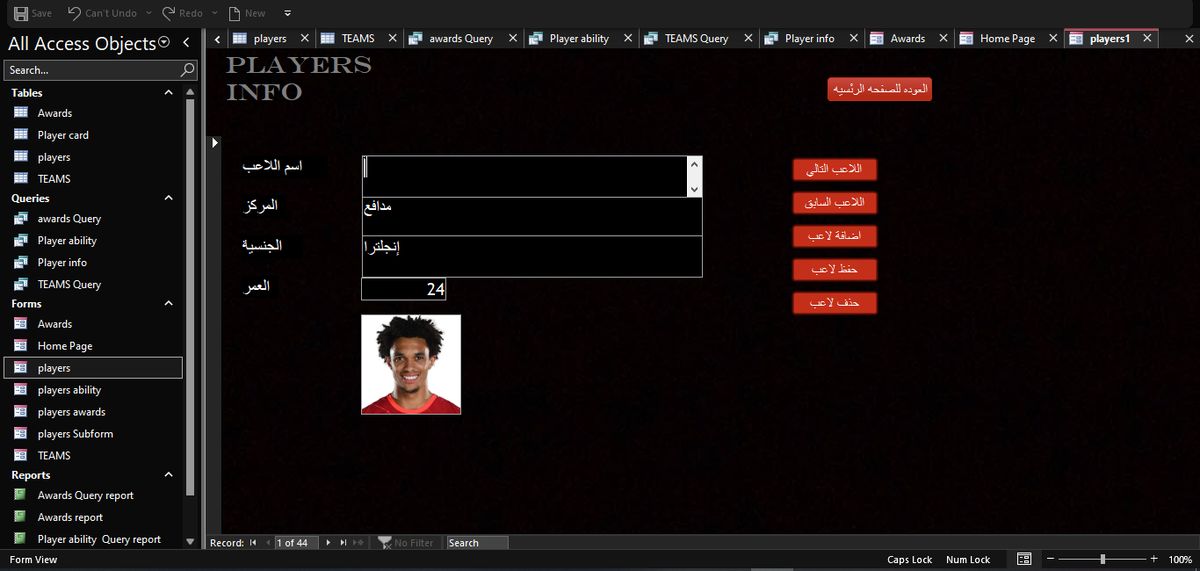Click the العمر age field showing 24
The height and width of the screenshot is (571, 1200).
click(403, 289)
